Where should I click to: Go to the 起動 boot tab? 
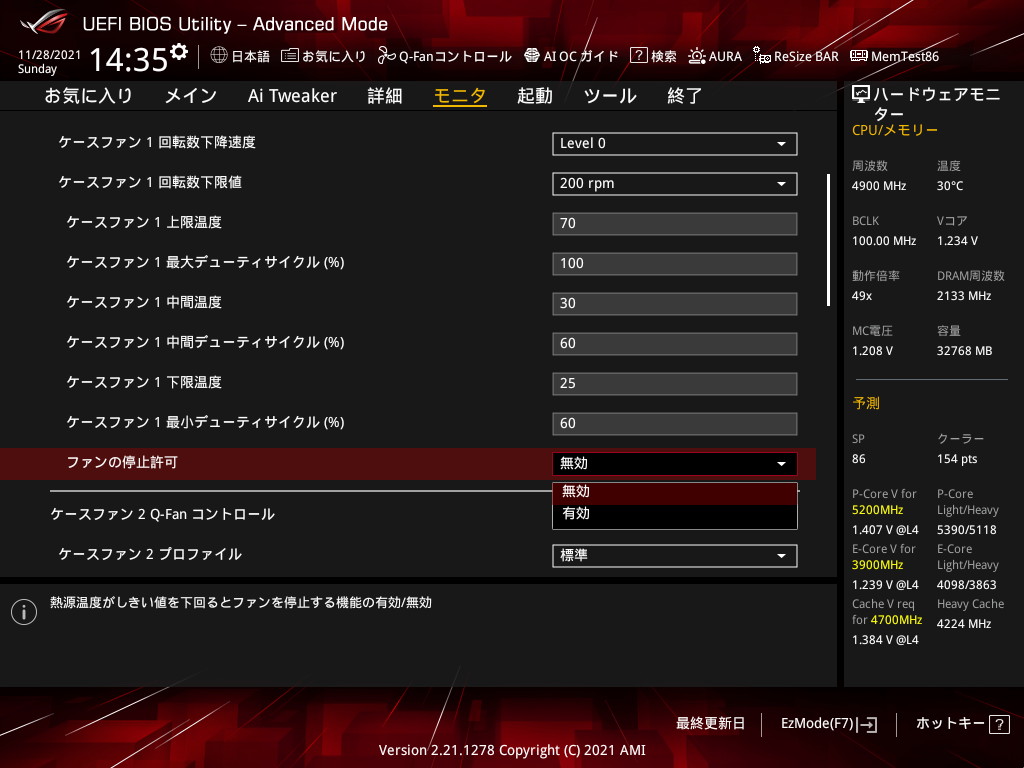pos(534,96)
